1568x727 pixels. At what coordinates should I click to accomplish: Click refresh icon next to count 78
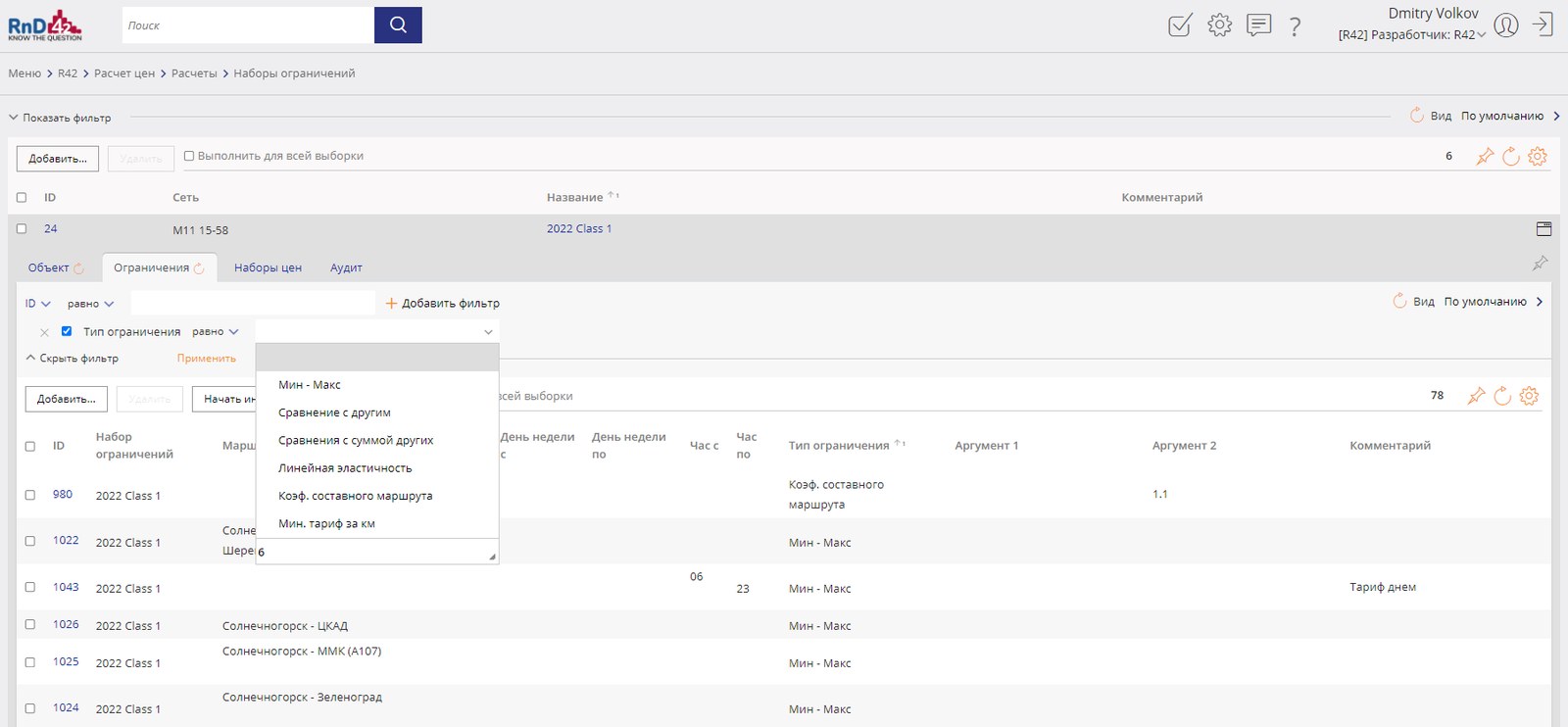click(1502, 396)
